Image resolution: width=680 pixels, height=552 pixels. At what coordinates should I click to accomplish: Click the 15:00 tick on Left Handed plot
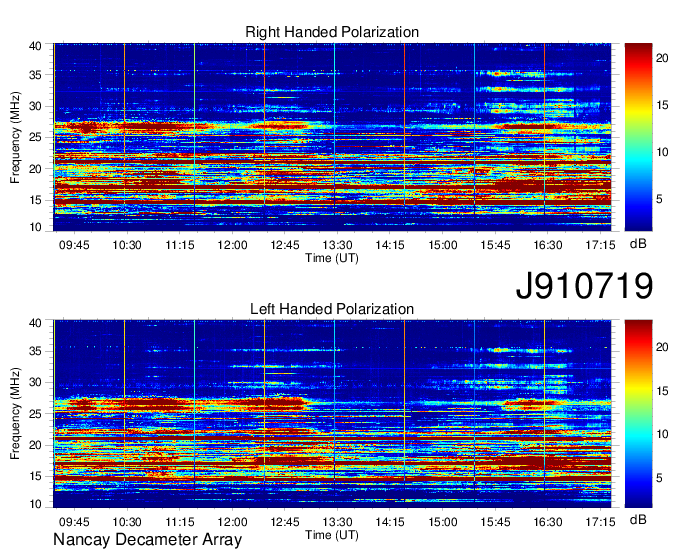[x=442, y=522]
